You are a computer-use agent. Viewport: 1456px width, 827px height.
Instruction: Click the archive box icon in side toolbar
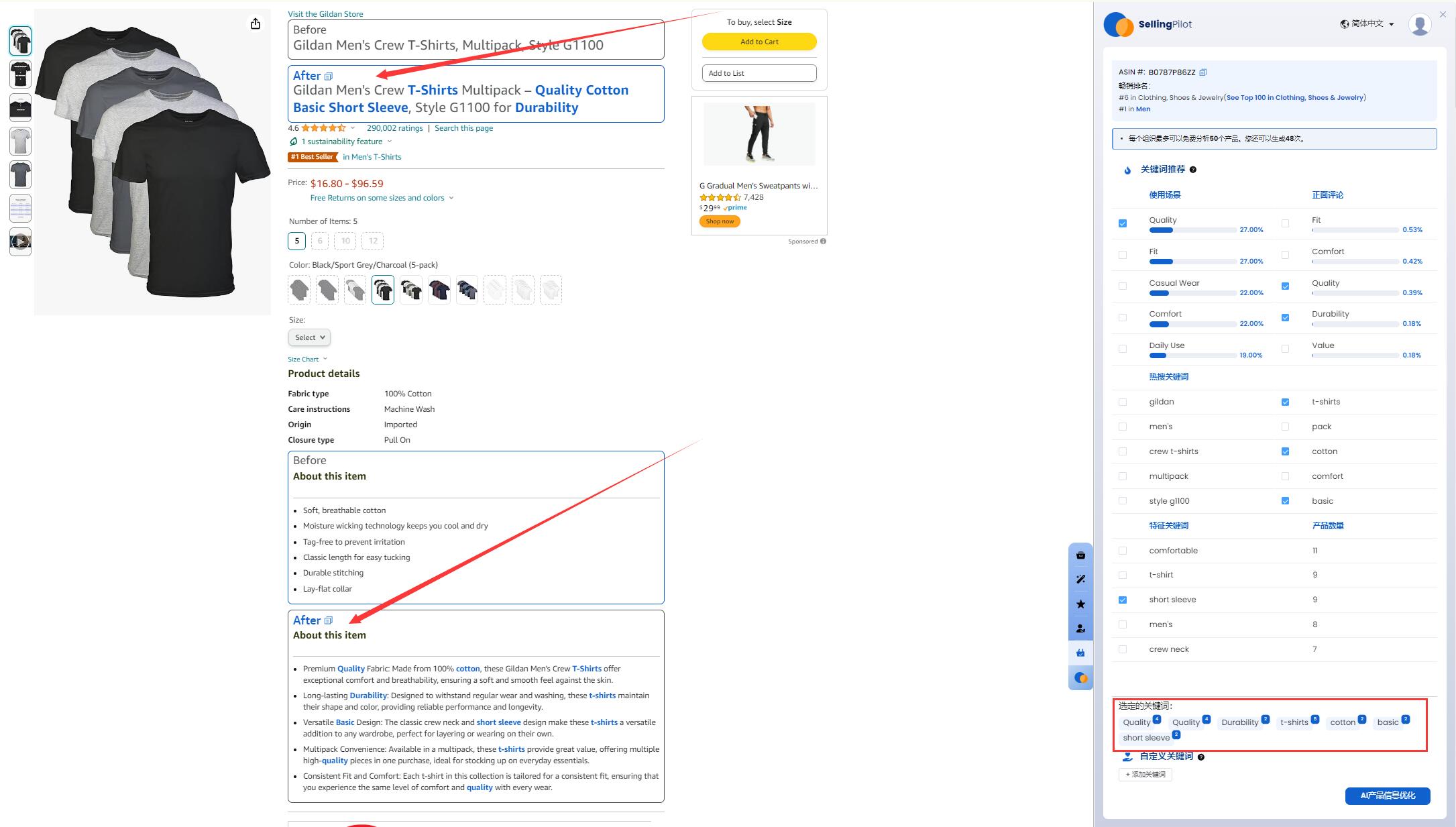[x=1080, y=555]
